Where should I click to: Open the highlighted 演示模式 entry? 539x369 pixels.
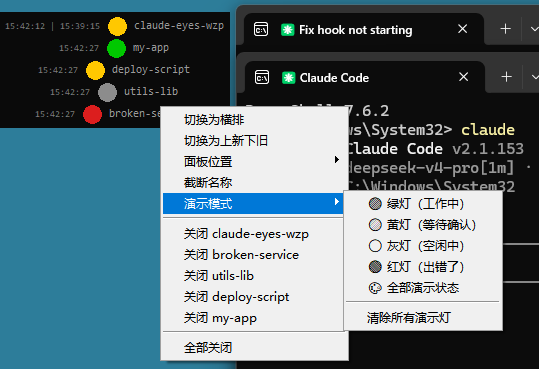point(253,204)
